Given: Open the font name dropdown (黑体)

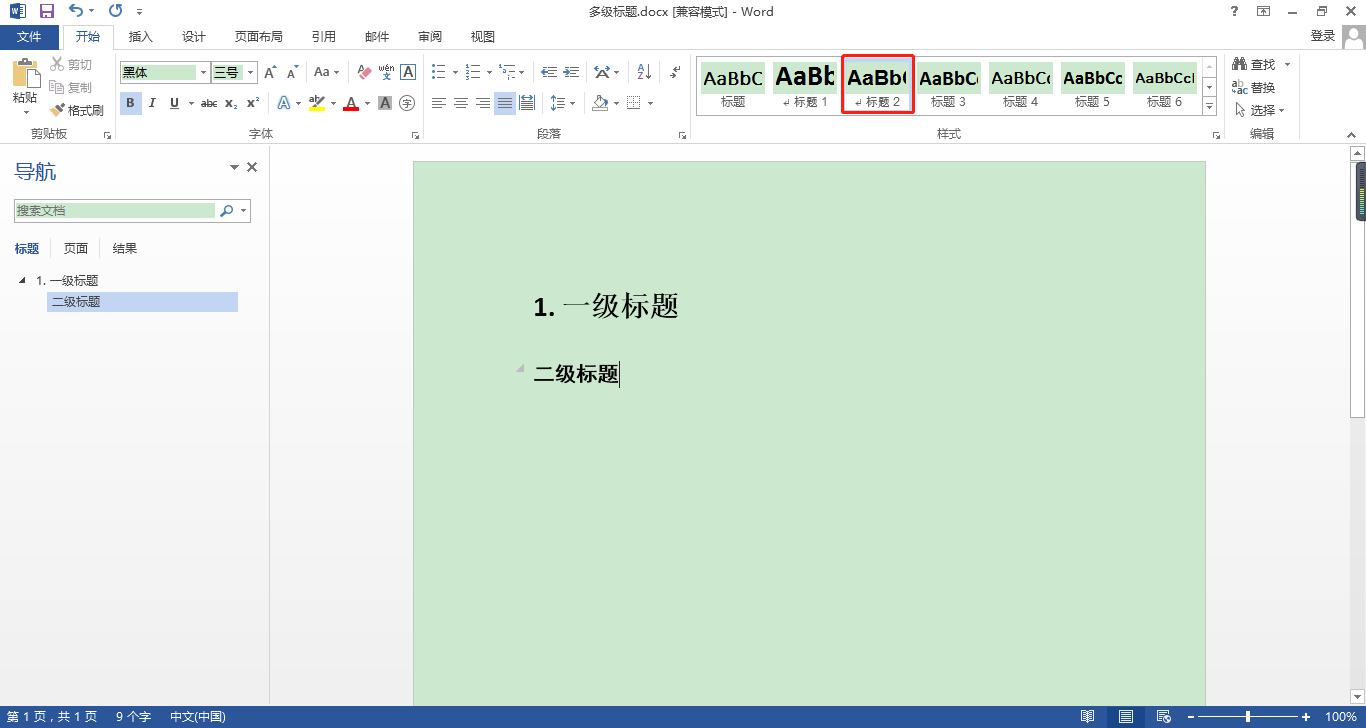Looking at the screenshot, I should 203,72.
